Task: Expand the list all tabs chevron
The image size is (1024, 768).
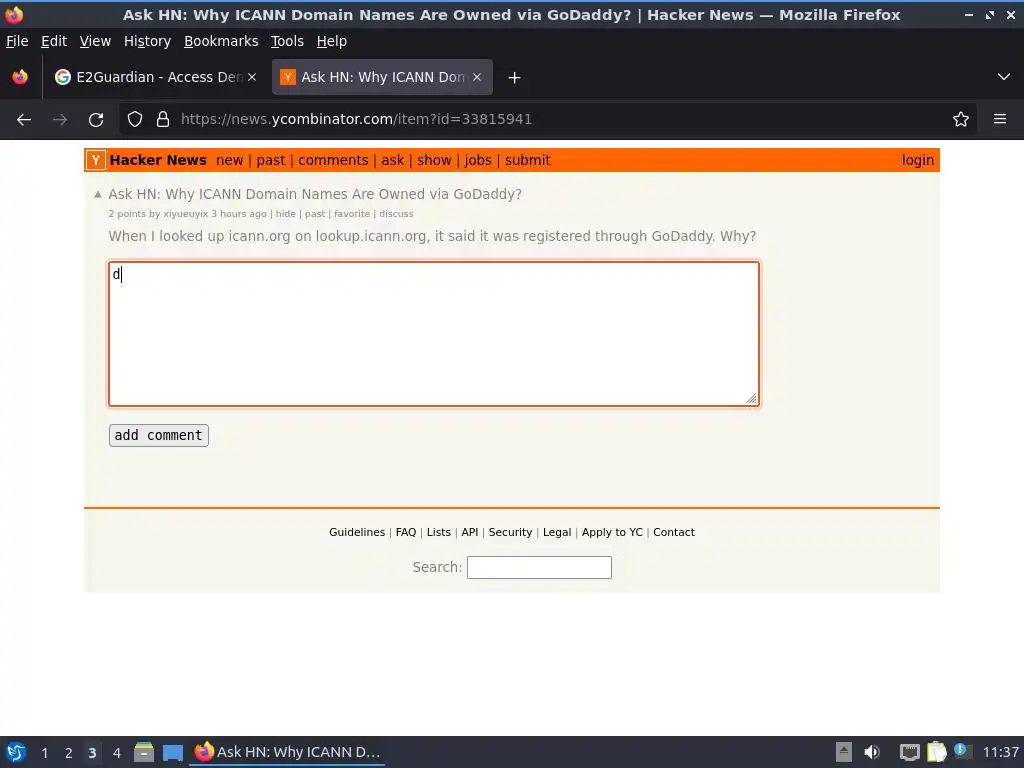Action: [x=1004, y=77]
